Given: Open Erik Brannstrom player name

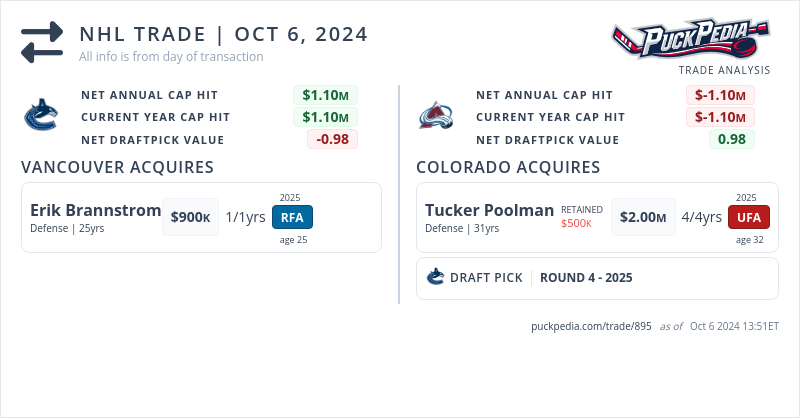Looking at the screenshot, I should click(x=95, y=210).
